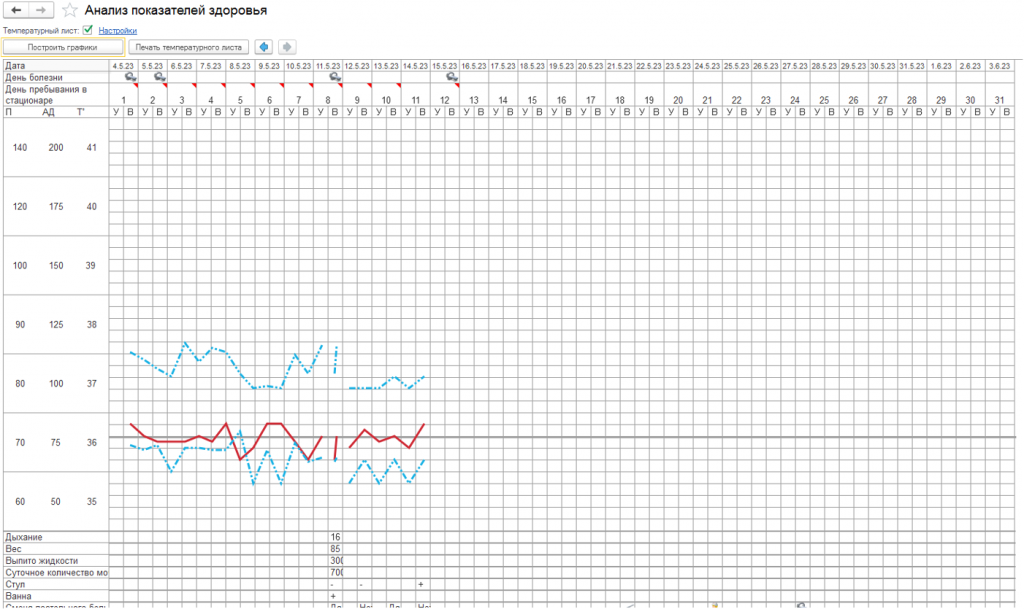Click the День пребывания в стационаре header
The image size is (1024, 609).
click(x=56, y=95)
